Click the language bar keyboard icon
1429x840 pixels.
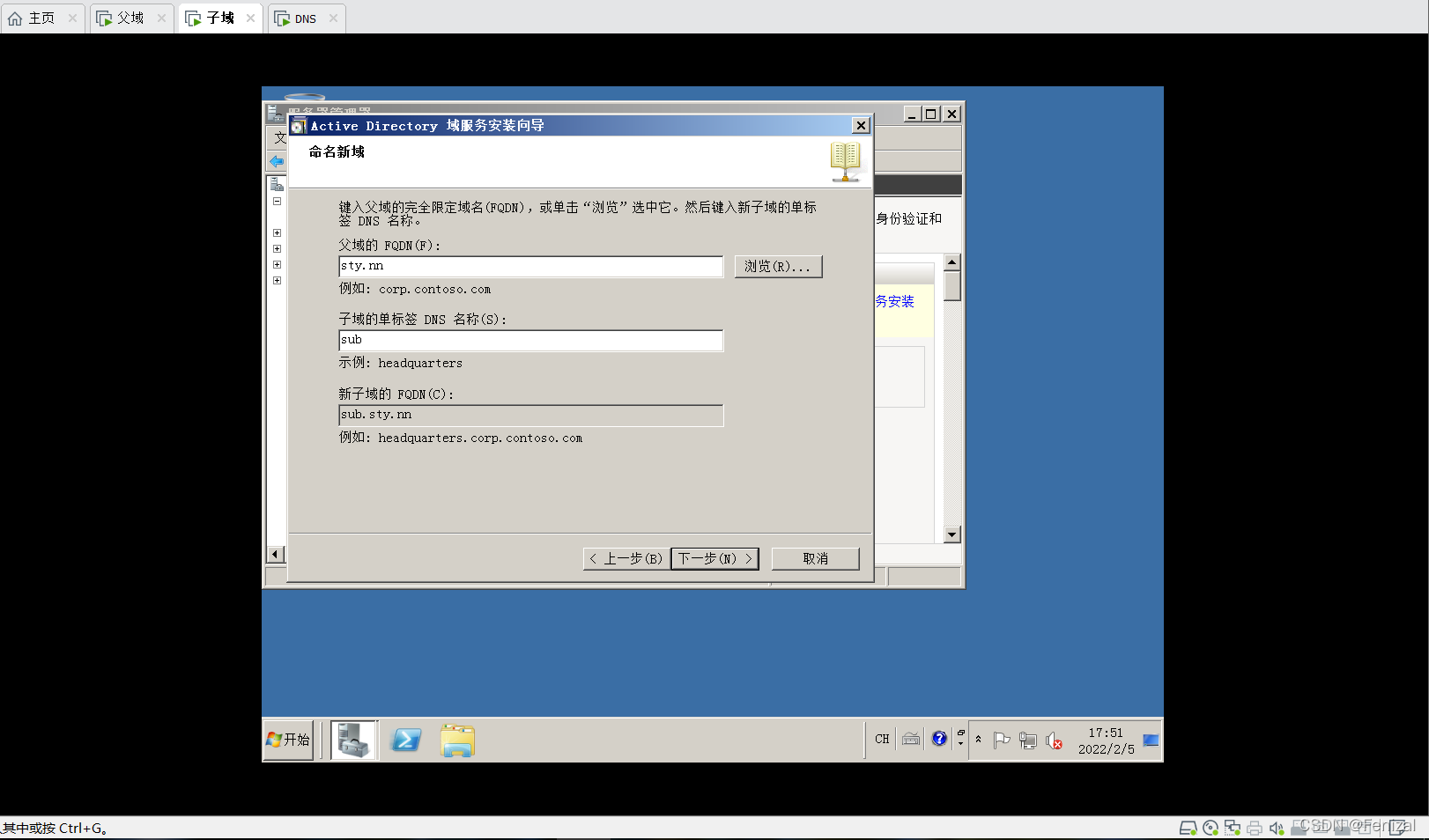(911, 739)
